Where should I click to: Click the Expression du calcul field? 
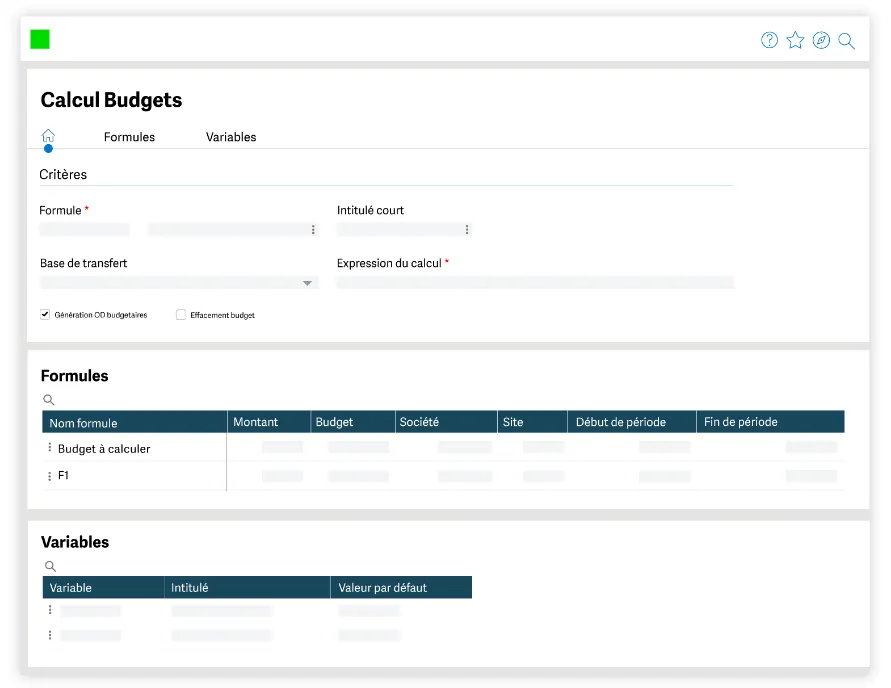535,282
